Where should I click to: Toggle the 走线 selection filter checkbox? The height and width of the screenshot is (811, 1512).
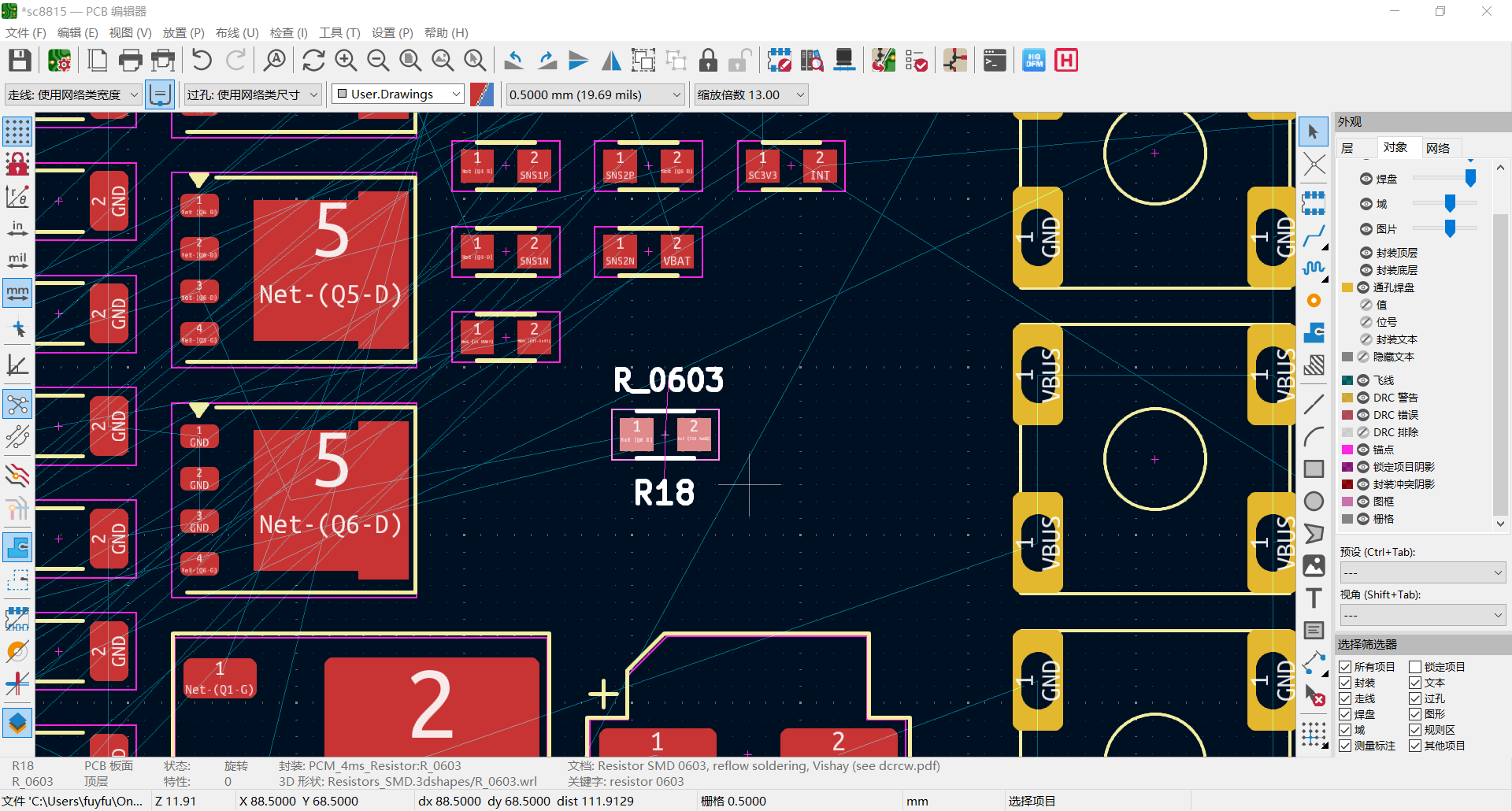click(x=1345, y=698)
